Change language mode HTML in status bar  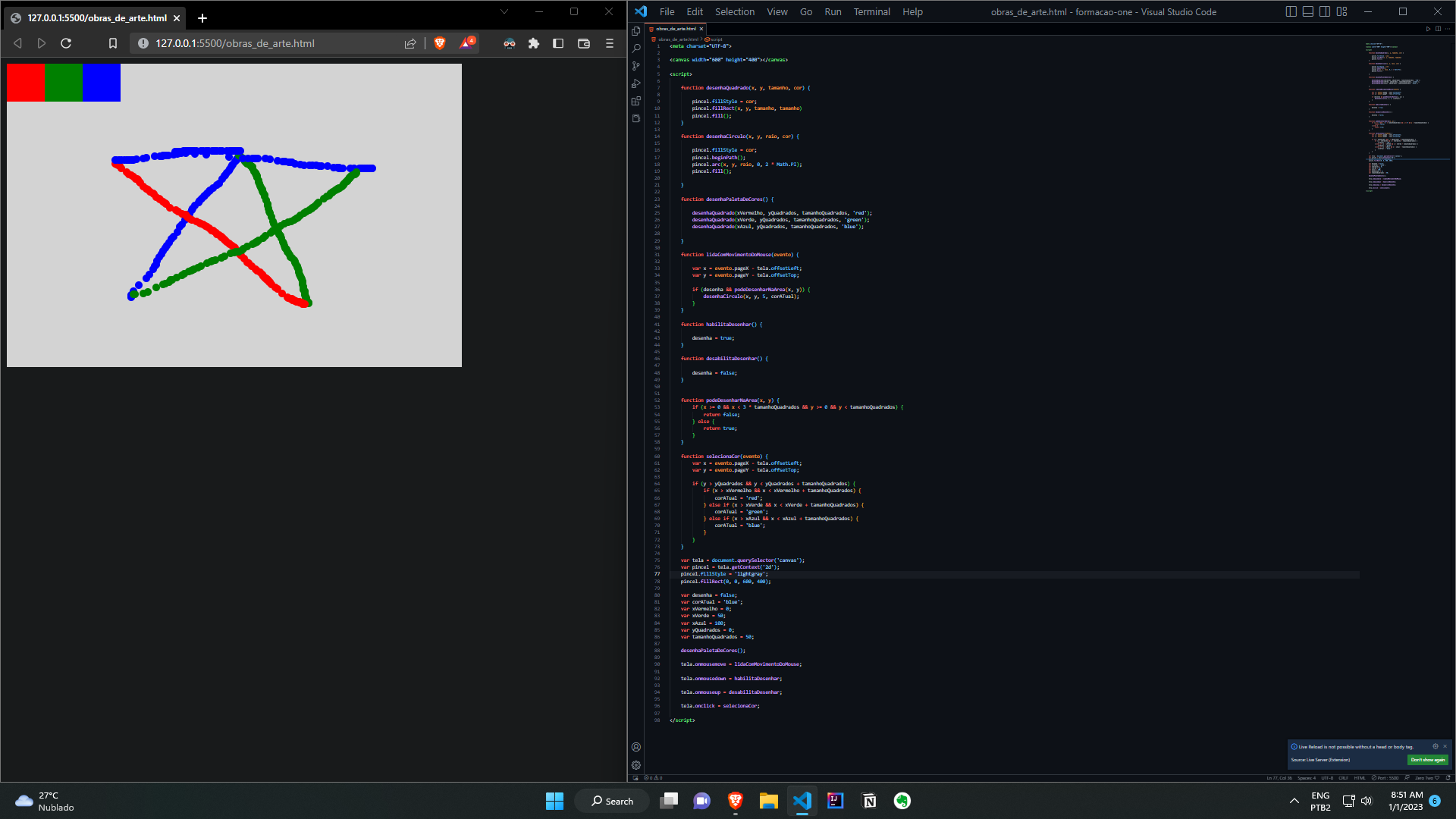1360,778
